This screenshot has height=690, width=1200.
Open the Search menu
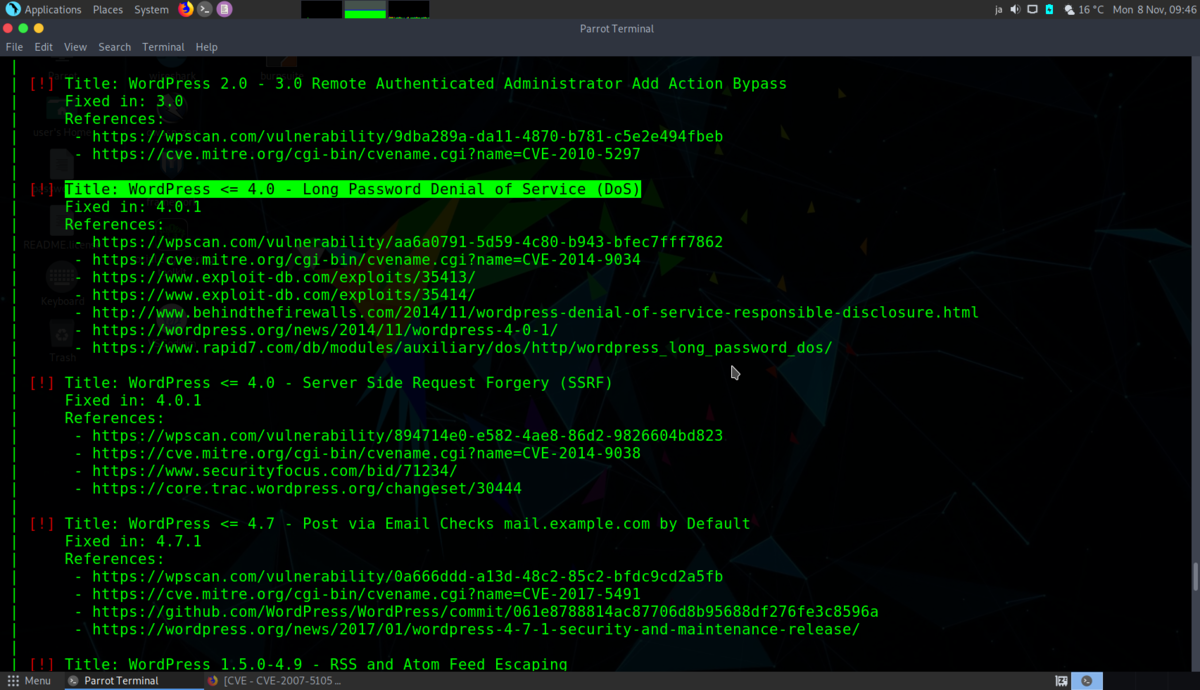(114, 47)
